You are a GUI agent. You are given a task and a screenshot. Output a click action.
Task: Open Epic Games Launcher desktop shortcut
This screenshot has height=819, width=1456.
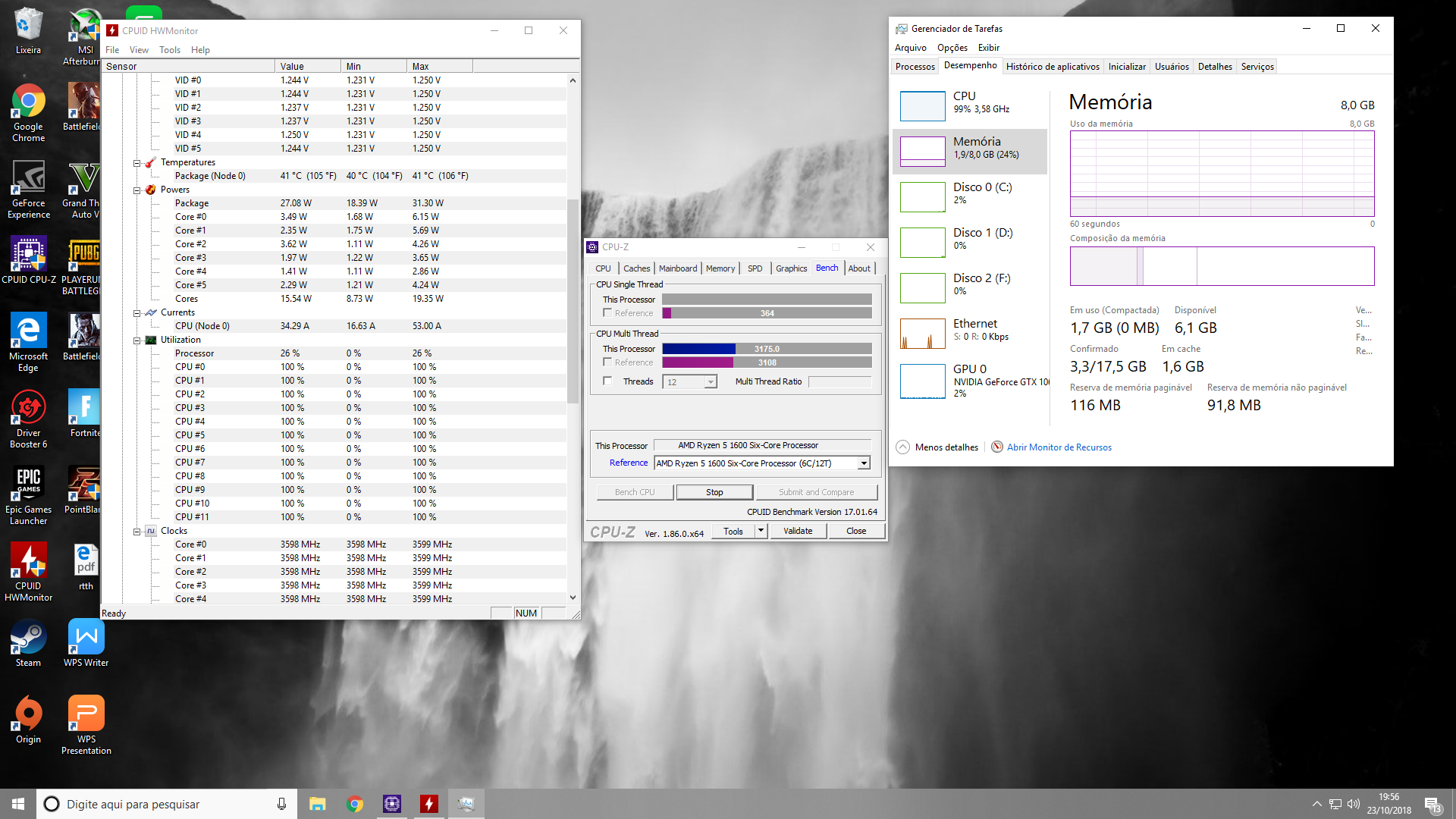(28, 496)
